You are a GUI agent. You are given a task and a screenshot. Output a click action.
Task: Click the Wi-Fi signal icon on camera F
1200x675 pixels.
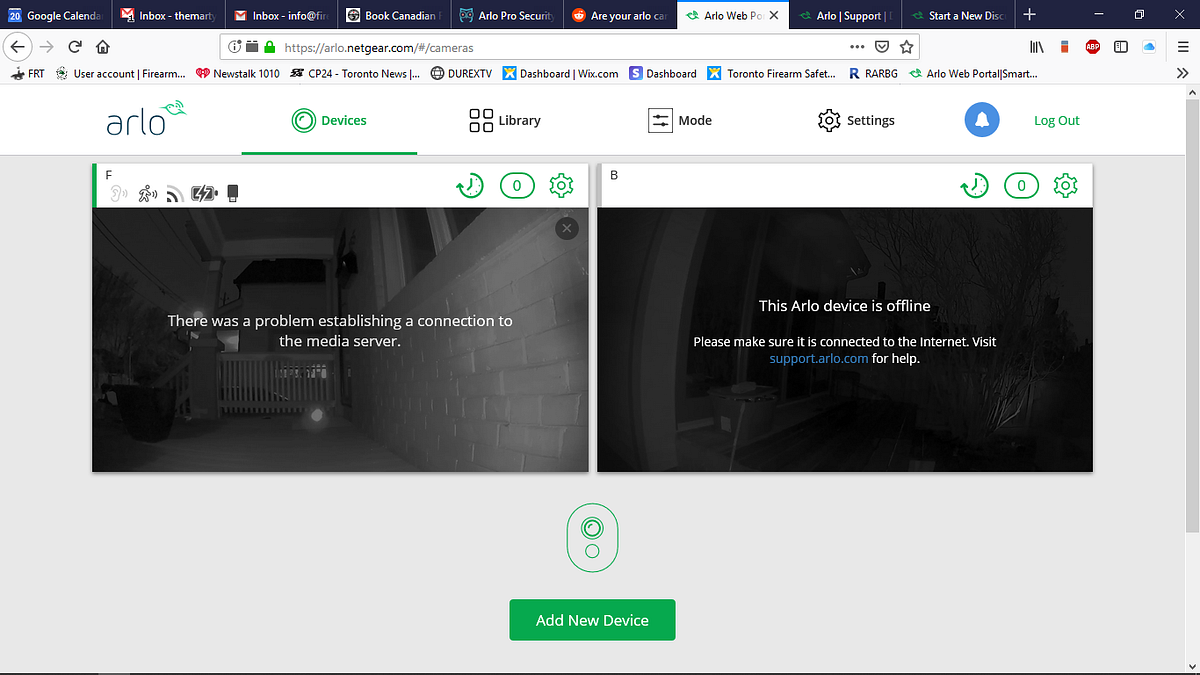click(173, 192)
